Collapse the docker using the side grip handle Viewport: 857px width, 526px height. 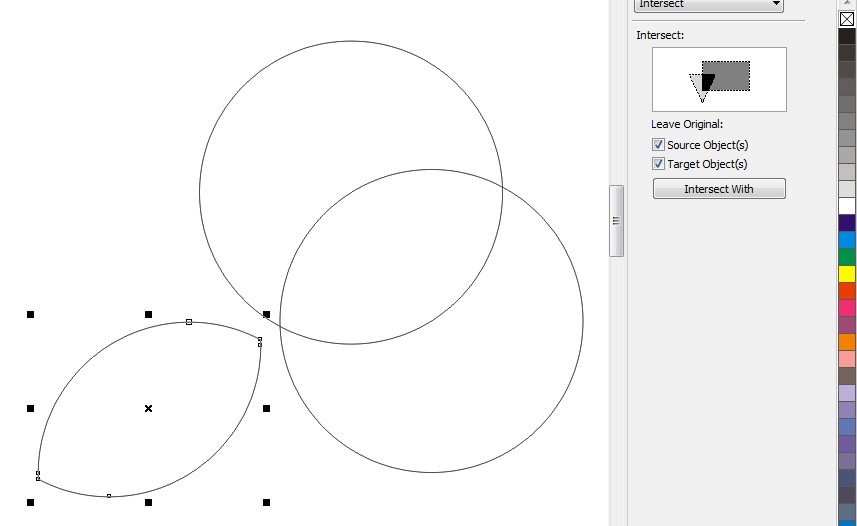click(x=616, y=221)
